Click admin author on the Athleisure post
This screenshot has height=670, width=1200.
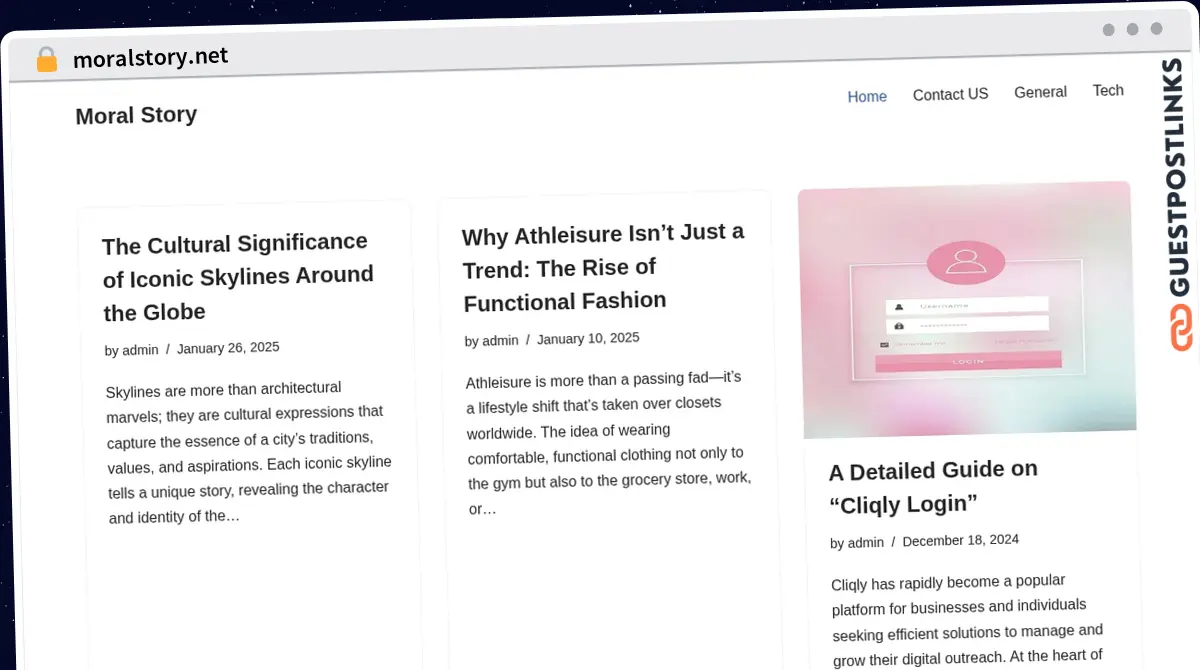click(500, 341)
